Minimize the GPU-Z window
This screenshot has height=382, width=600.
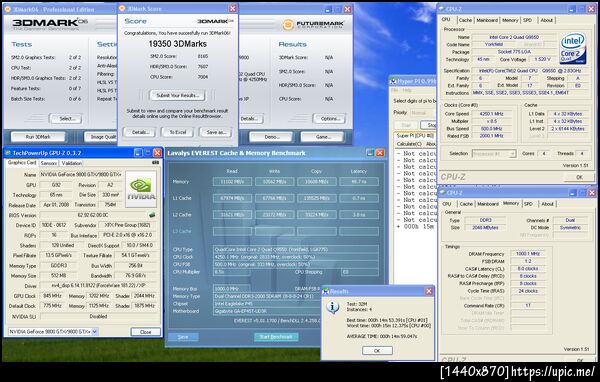[x=138, y=153]
